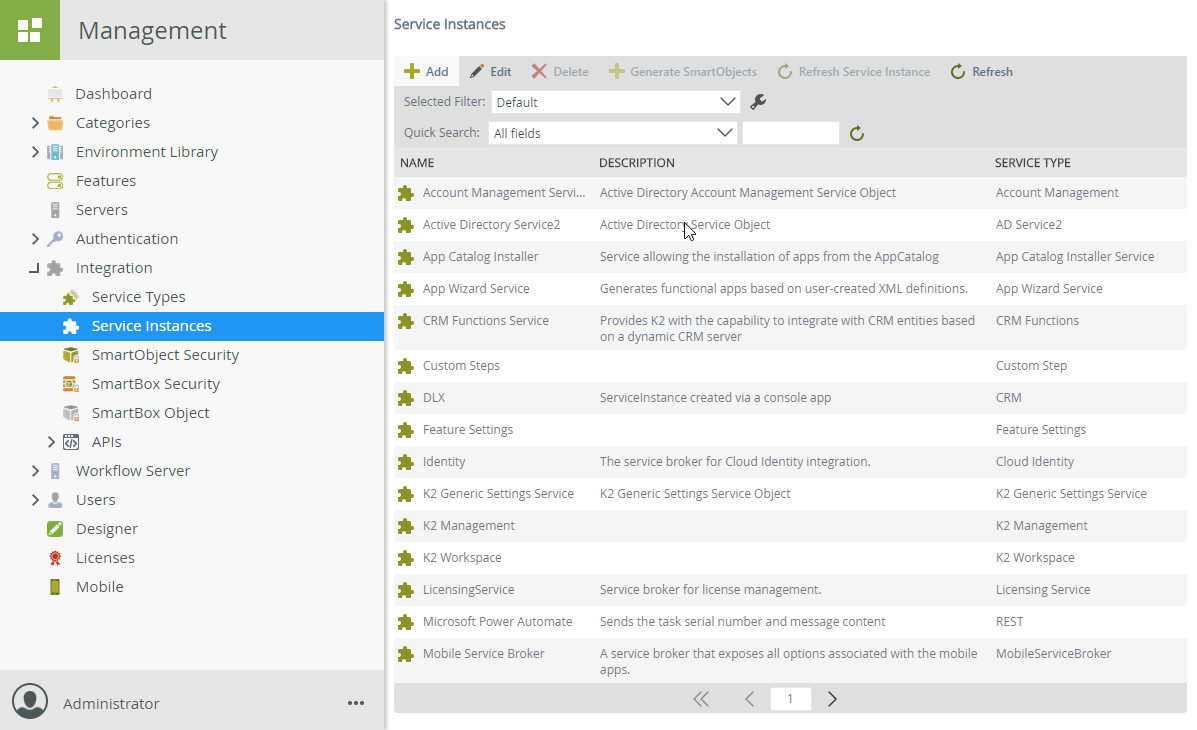The image size is (1197, 730).
Task: Click the Mobile phone icon
Action: pos(55,587)
